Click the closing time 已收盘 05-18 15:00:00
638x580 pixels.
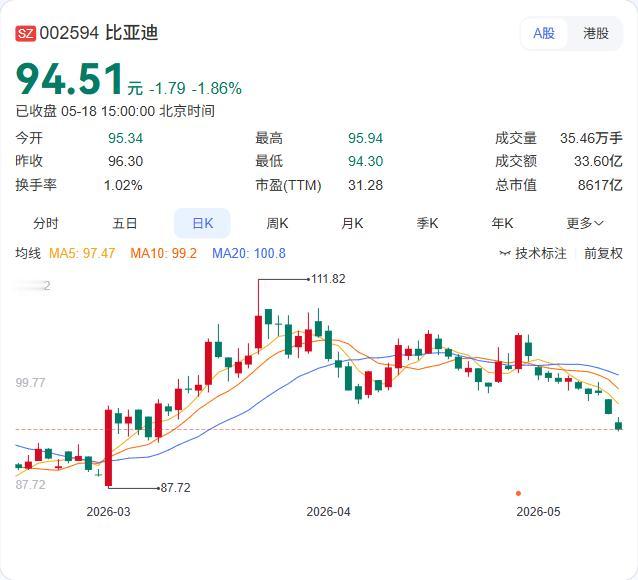click(x=85, y=111)
